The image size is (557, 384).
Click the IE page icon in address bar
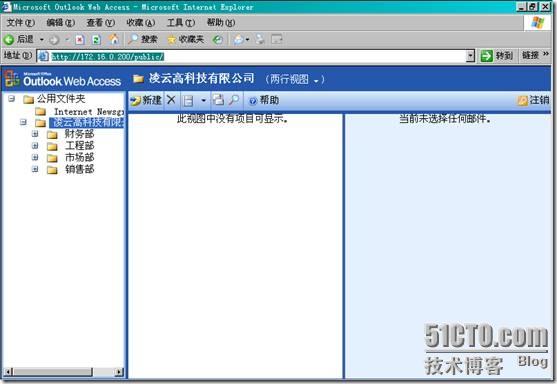tap(43, 56)
